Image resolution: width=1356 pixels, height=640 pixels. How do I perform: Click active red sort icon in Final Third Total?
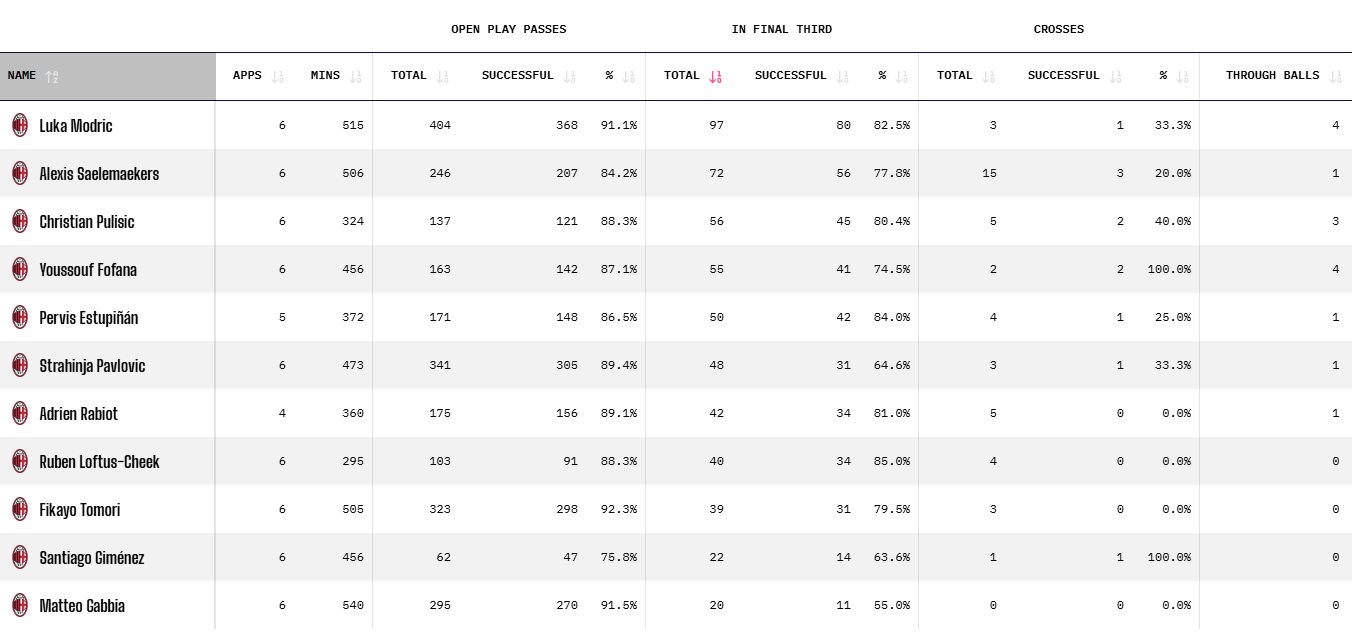715,76
